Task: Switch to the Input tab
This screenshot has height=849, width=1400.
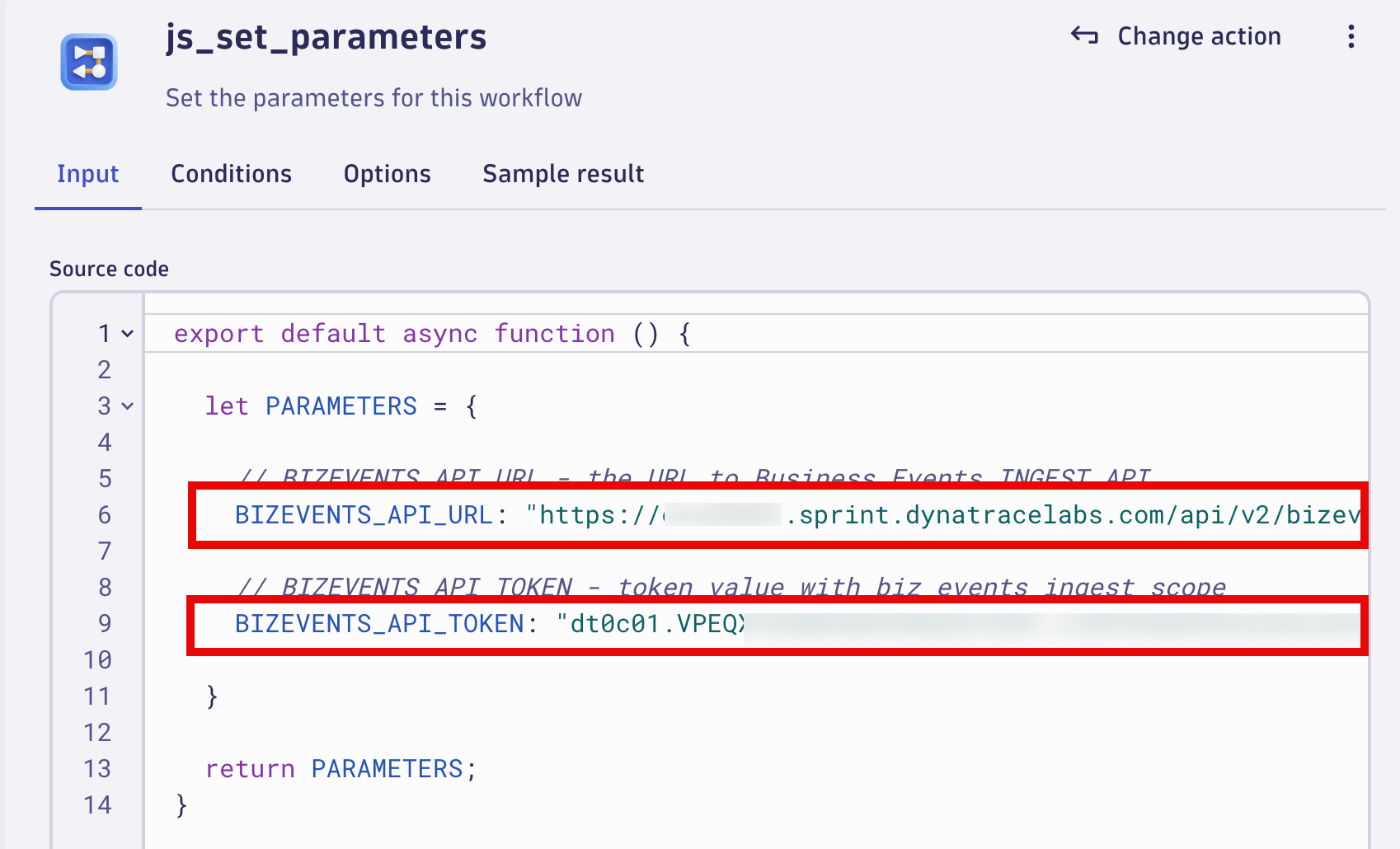Action: click(87, 174)
